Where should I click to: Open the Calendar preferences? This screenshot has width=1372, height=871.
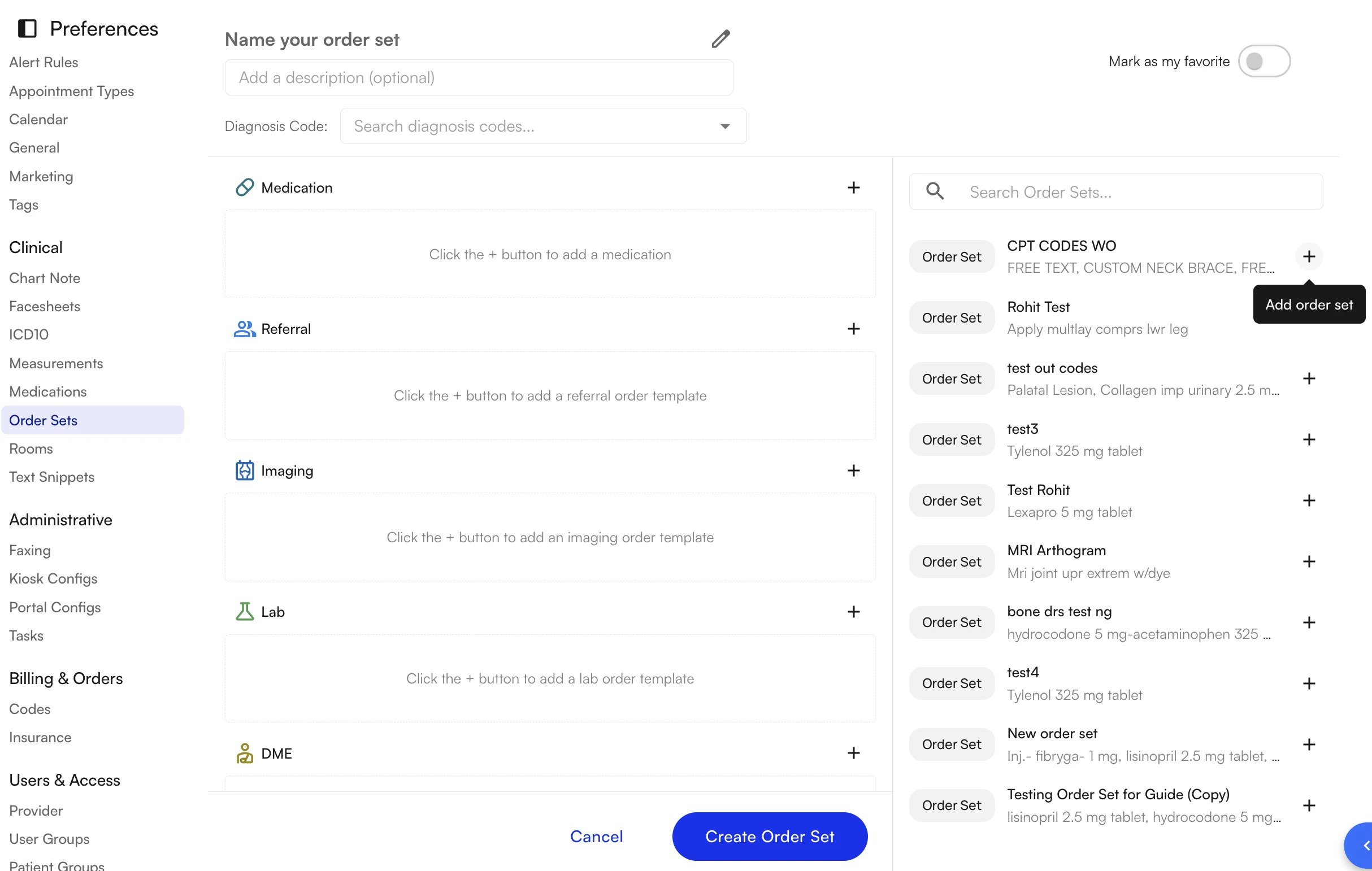coord(38,119)
